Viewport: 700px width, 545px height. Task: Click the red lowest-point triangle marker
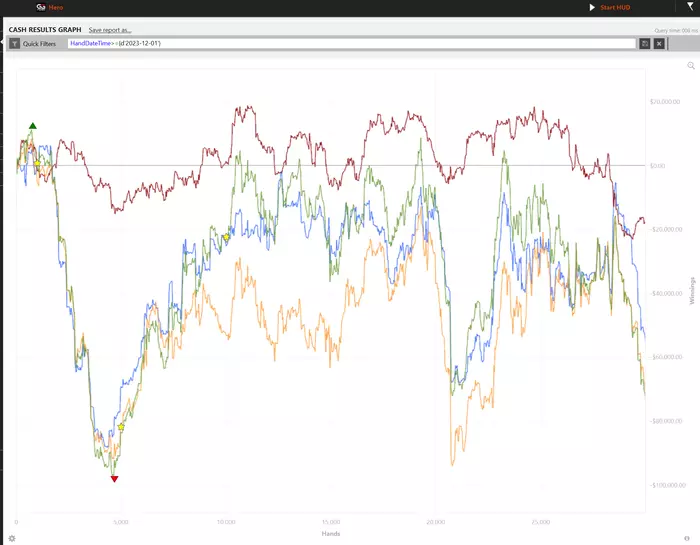[x=114, y=479]
